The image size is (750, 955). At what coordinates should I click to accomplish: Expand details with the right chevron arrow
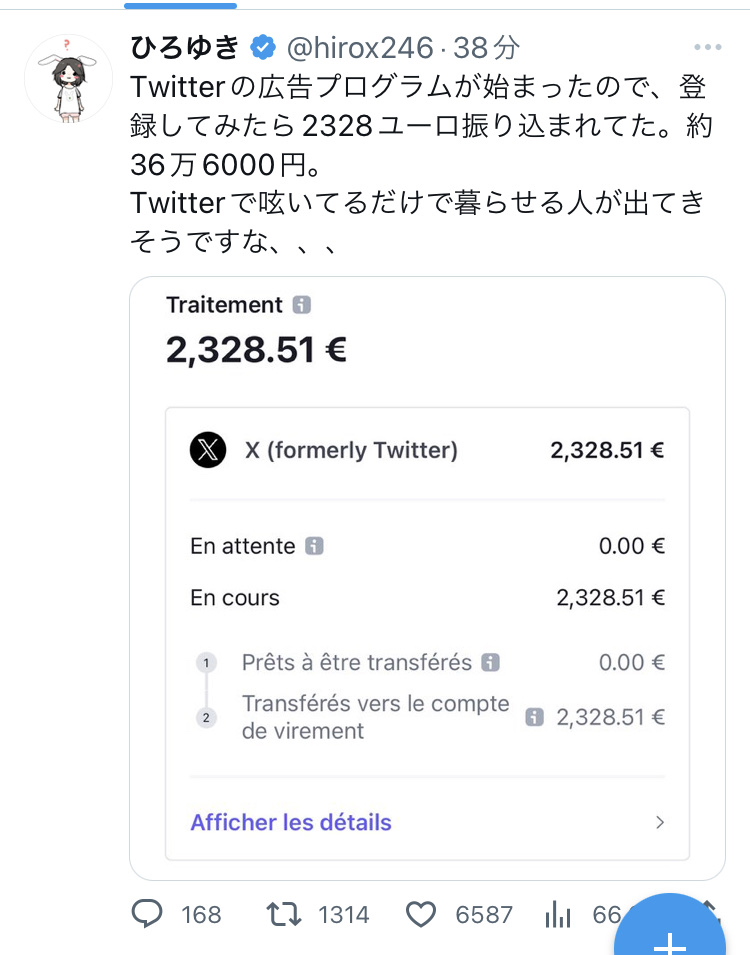pos(659,822)
